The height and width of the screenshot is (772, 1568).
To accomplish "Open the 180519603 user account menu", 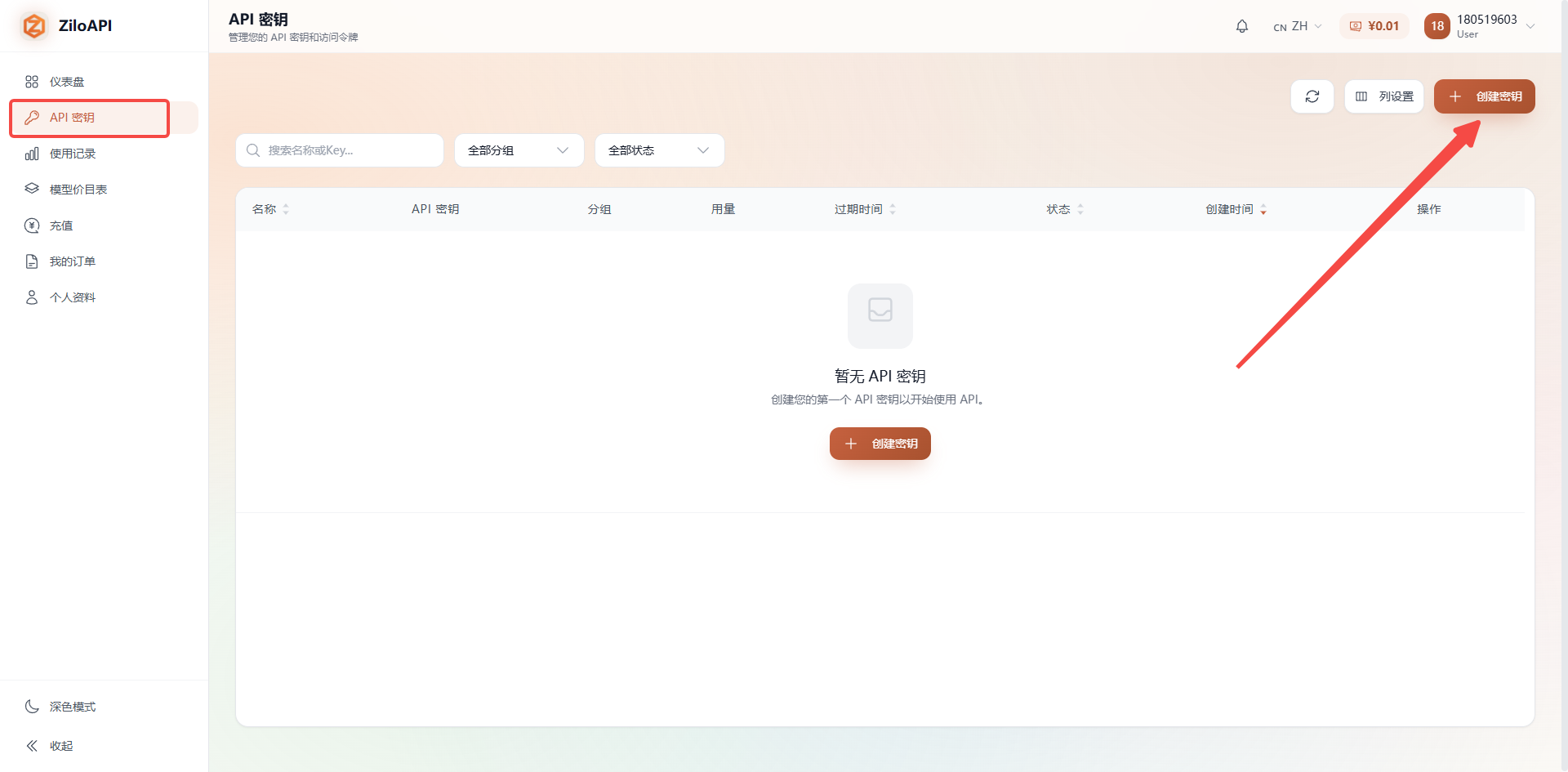I will [x=1481, y=26].
